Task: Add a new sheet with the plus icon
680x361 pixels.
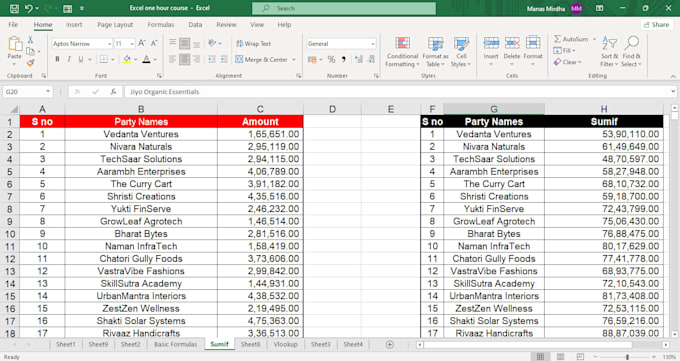Action: 390,345
